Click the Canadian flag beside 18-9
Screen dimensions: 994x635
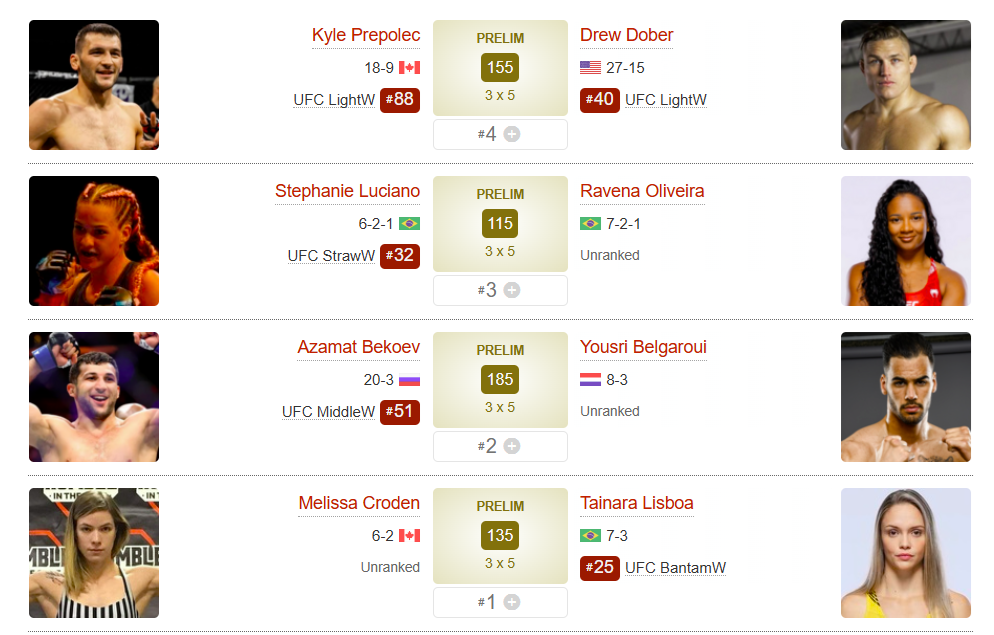click(x=410, y=68)
